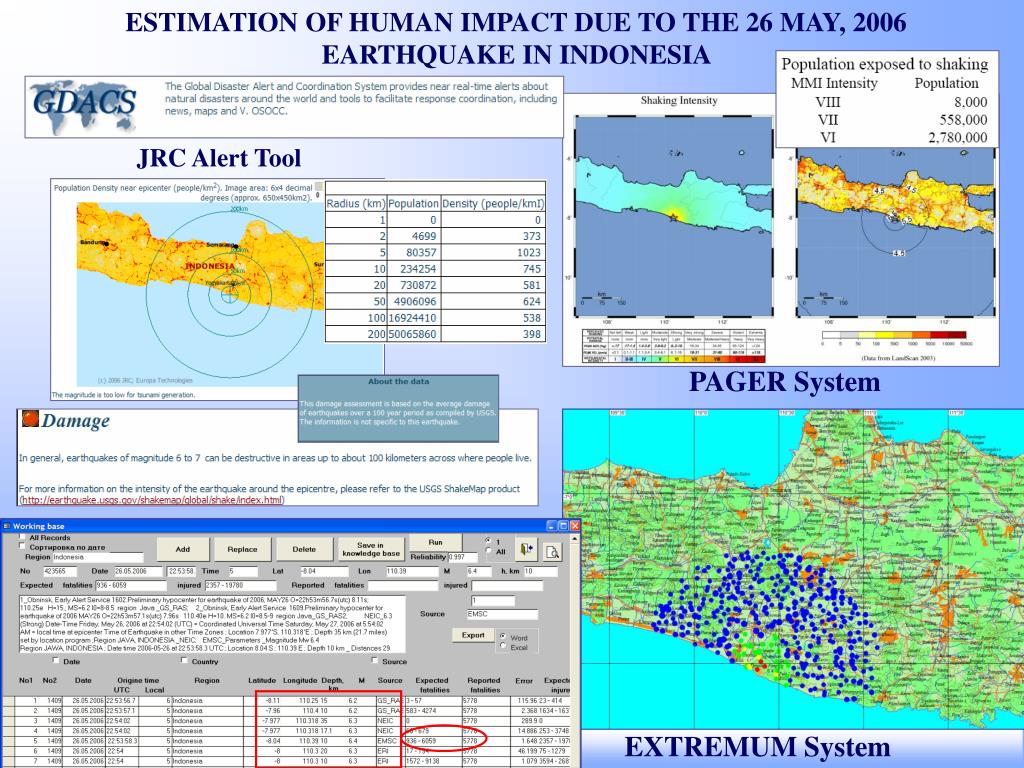Click the Expected fatalities column header

click(432, 684)
